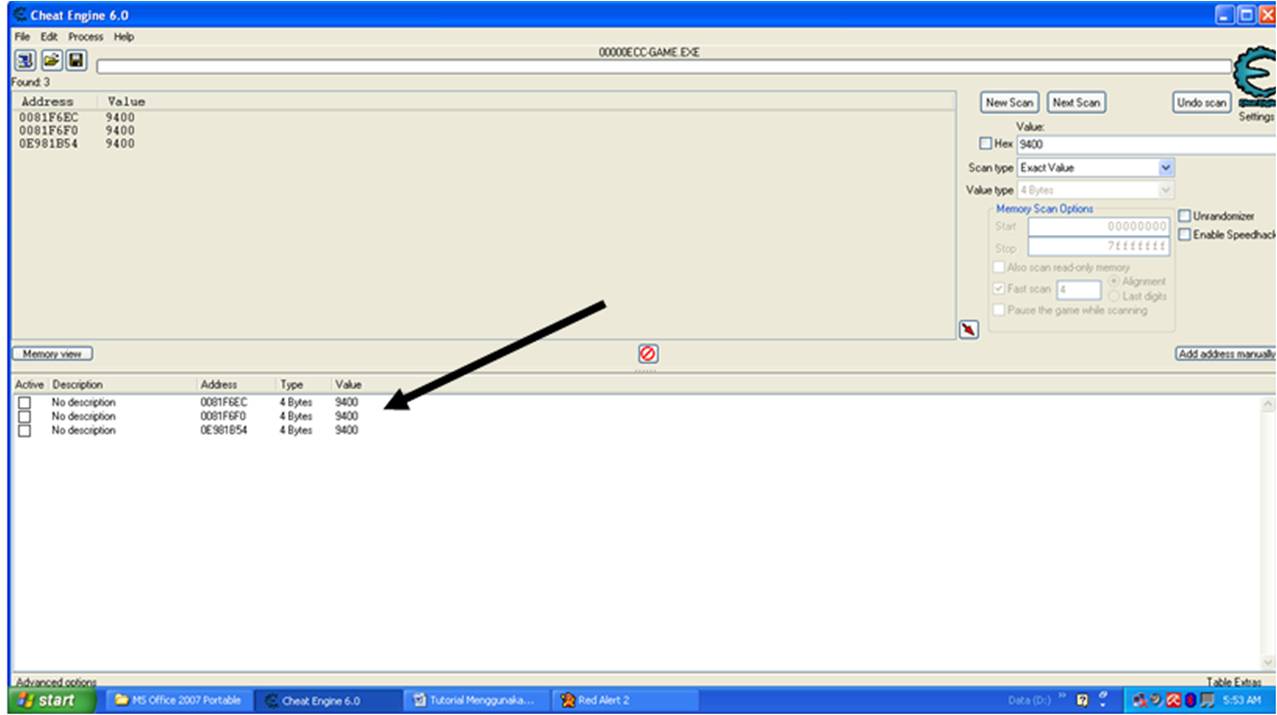
Task: Click the 9400 value of 0081F6EC list entry
Action: point(346,402)
